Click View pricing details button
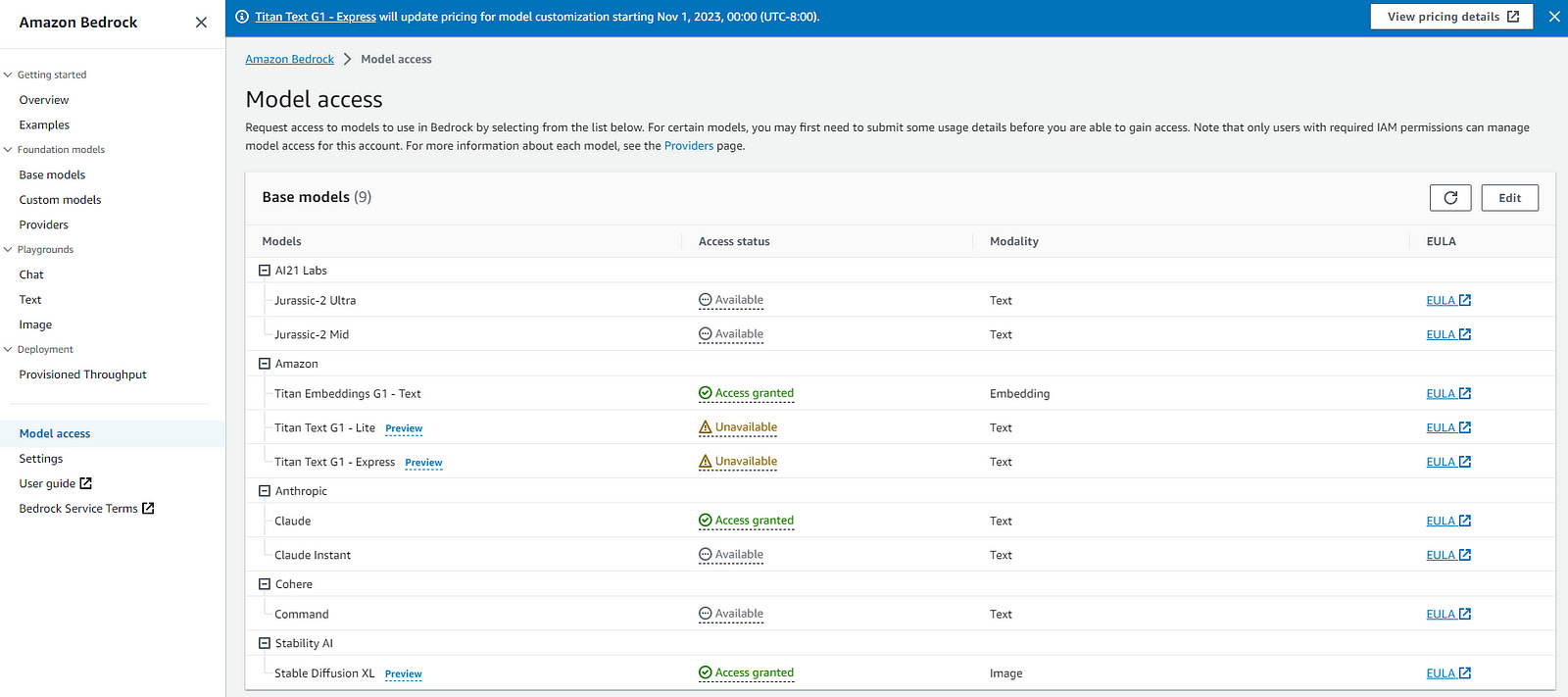Screen dimensions: 1568x697 [1451, 17]
